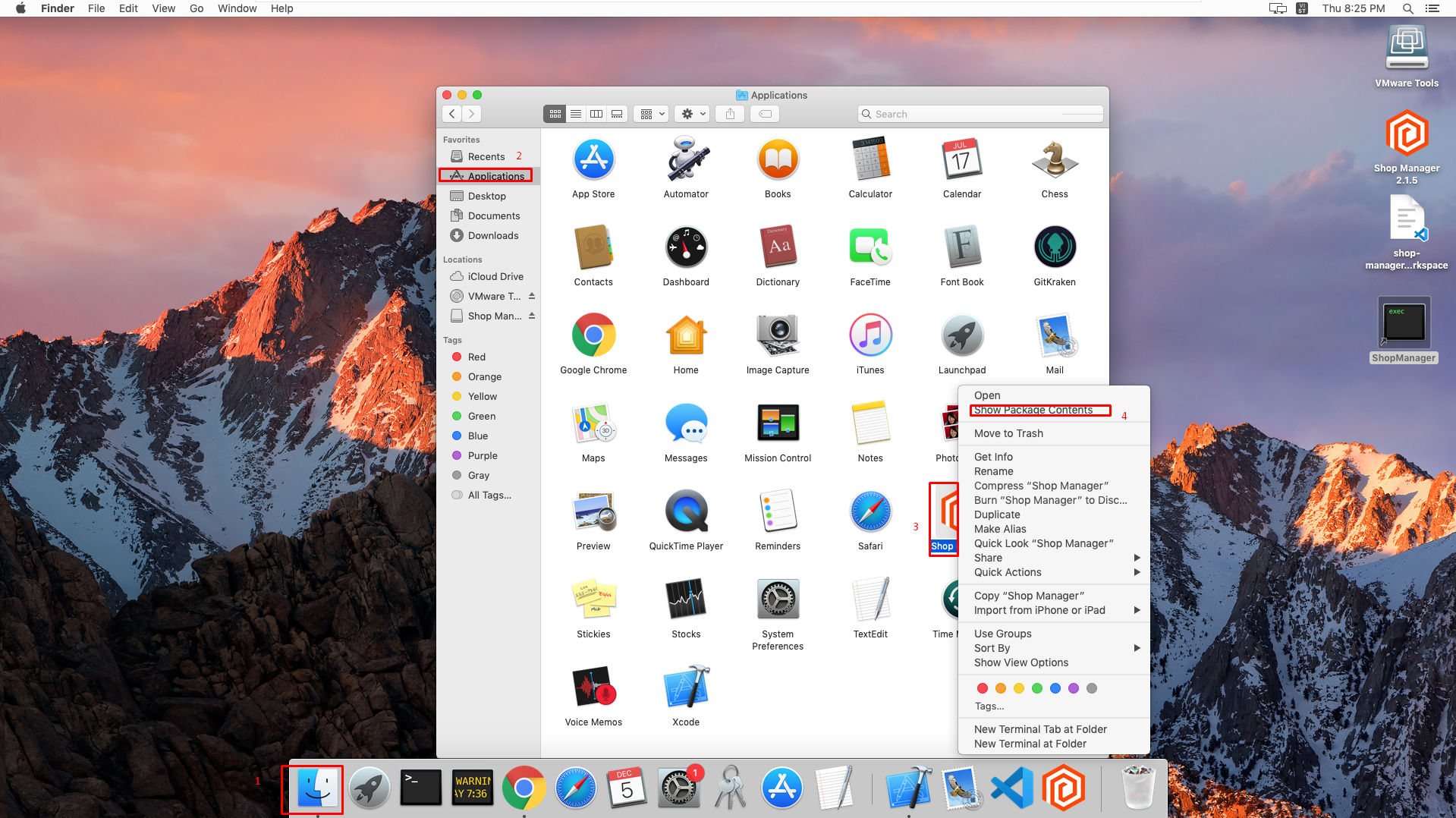Viewport: 1456px width, 818px height.
Task: Apply the green tag color dot
Action: point(1037,688)
